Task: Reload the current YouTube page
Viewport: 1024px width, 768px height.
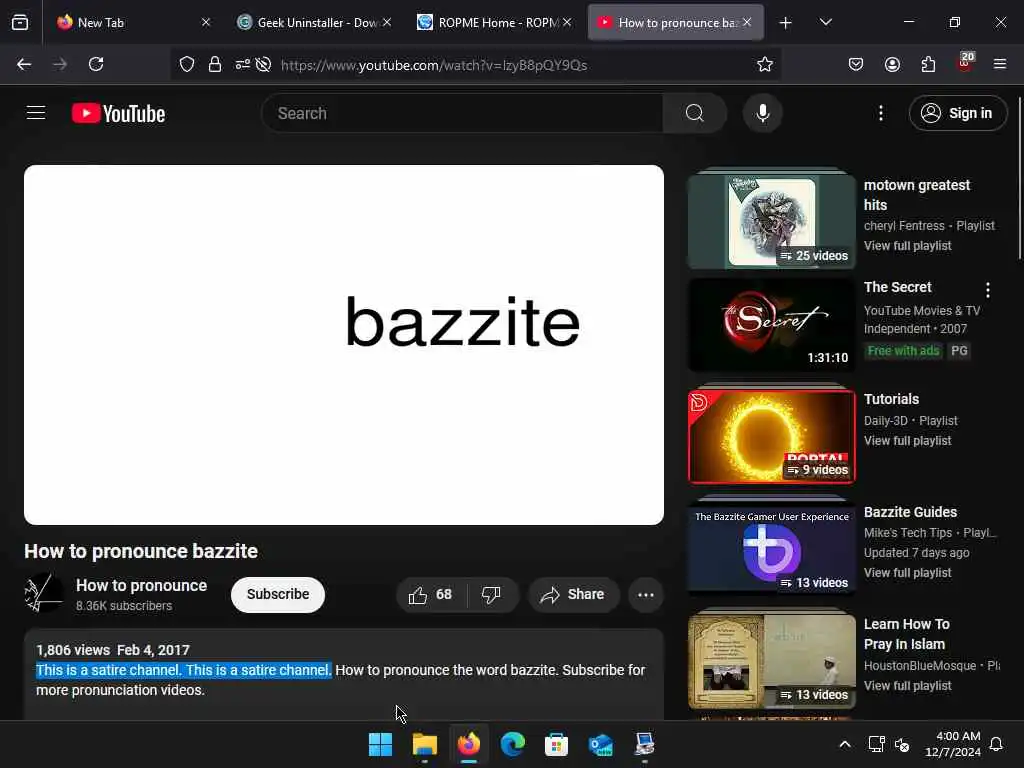Action: 96,64
